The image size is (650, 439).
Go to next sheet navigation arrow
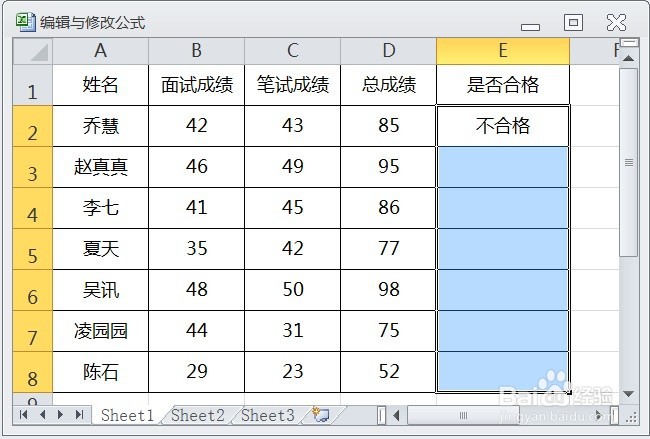pos(61,415)
